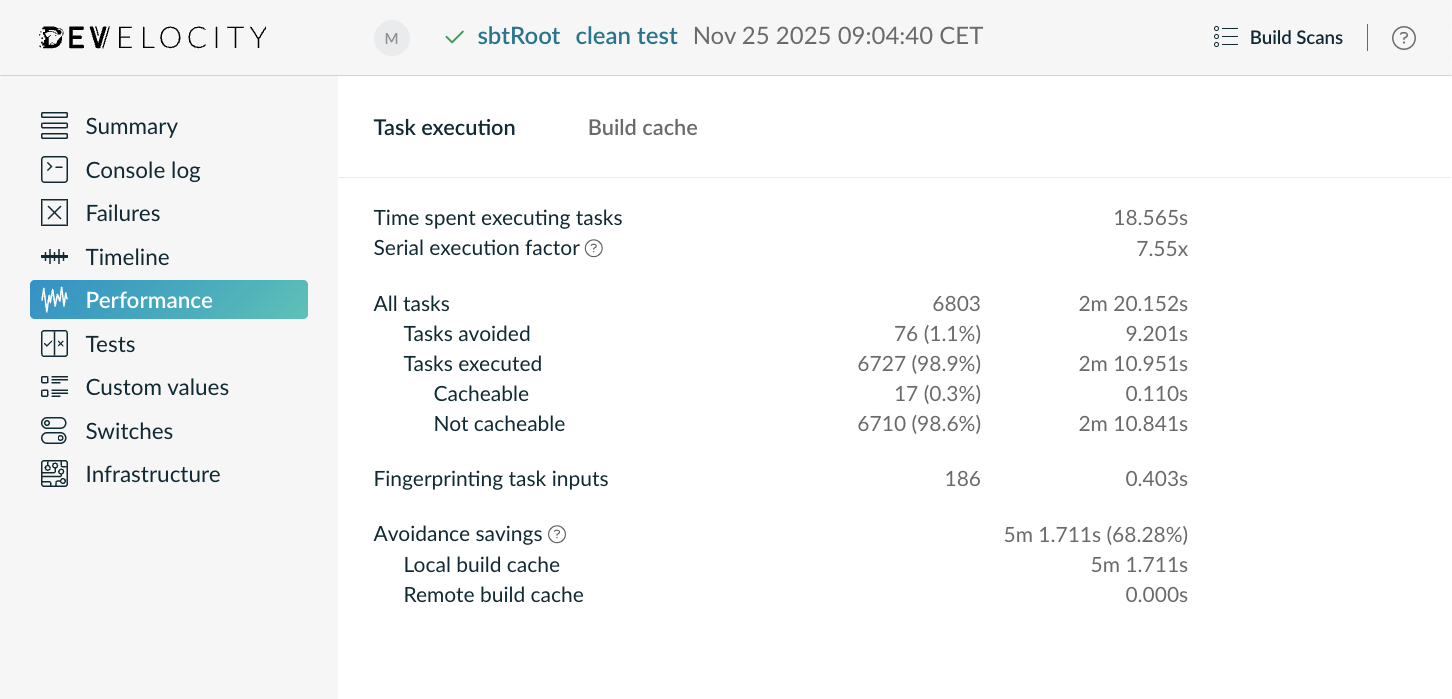Click the clean test link
The width and height of the screenshot is (1452, 699).
[x=626, y=35]
